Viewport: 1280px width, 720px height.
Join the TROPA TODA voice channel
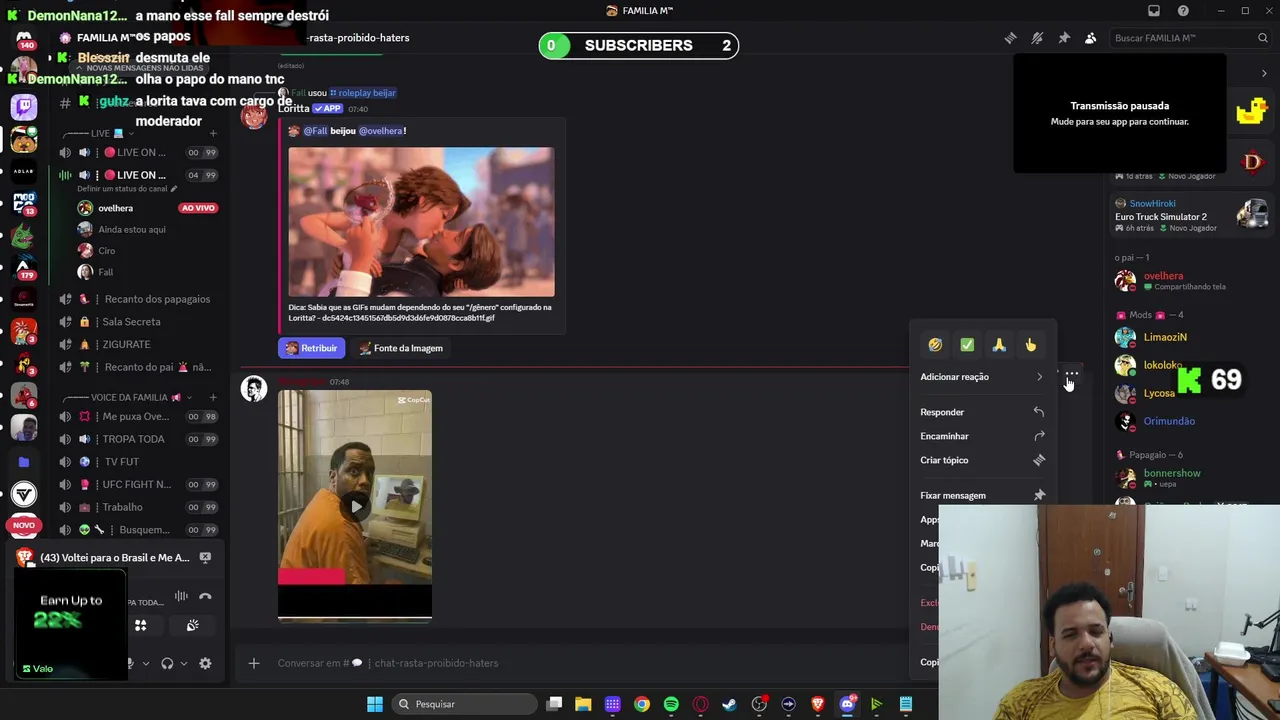click(x=133, y=439)
